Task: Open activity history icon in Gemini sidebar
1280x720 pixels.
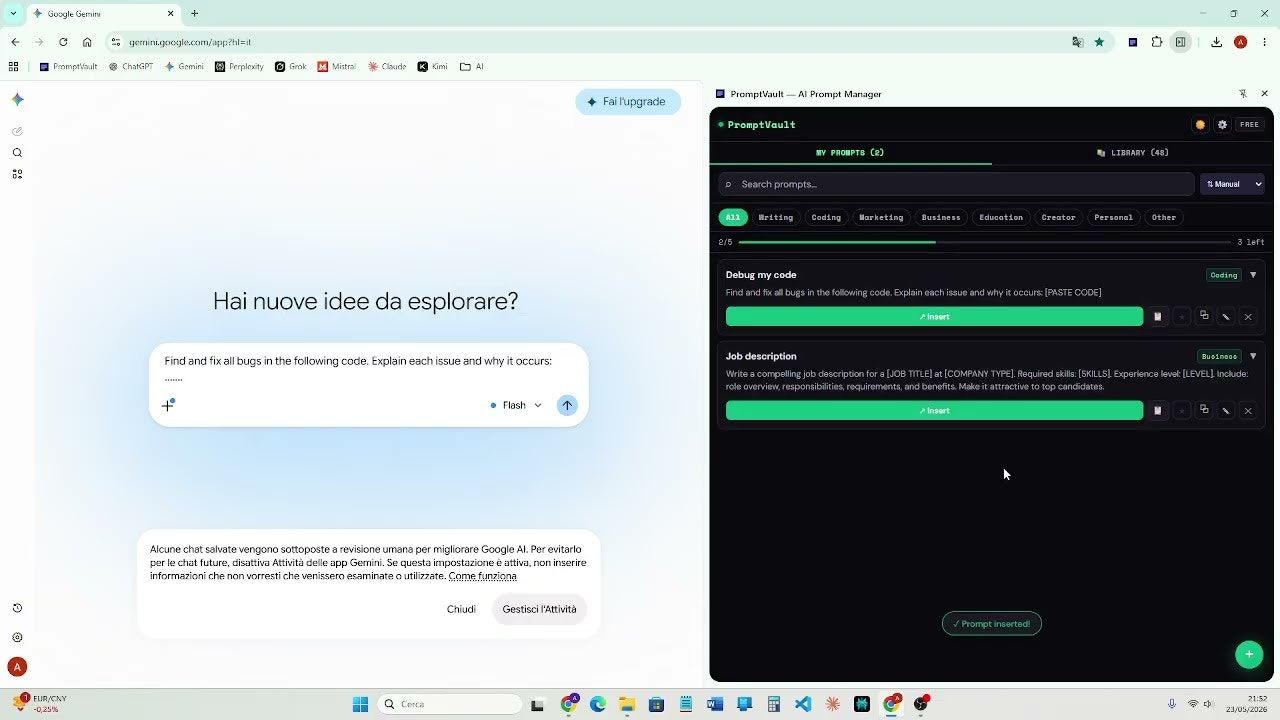Action: tap(17, 608)
